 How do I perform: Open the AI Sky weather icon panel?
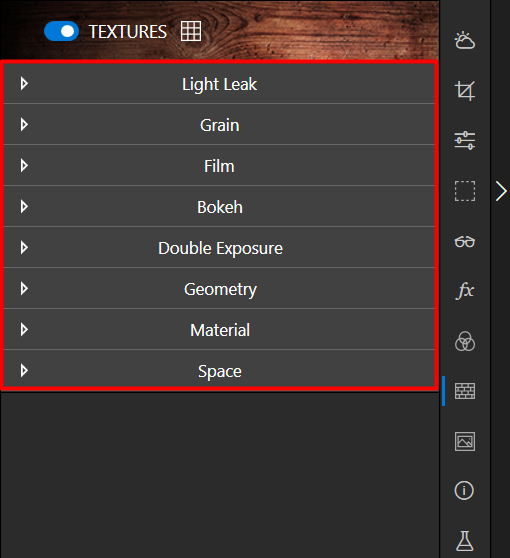[x=464, y=40]
